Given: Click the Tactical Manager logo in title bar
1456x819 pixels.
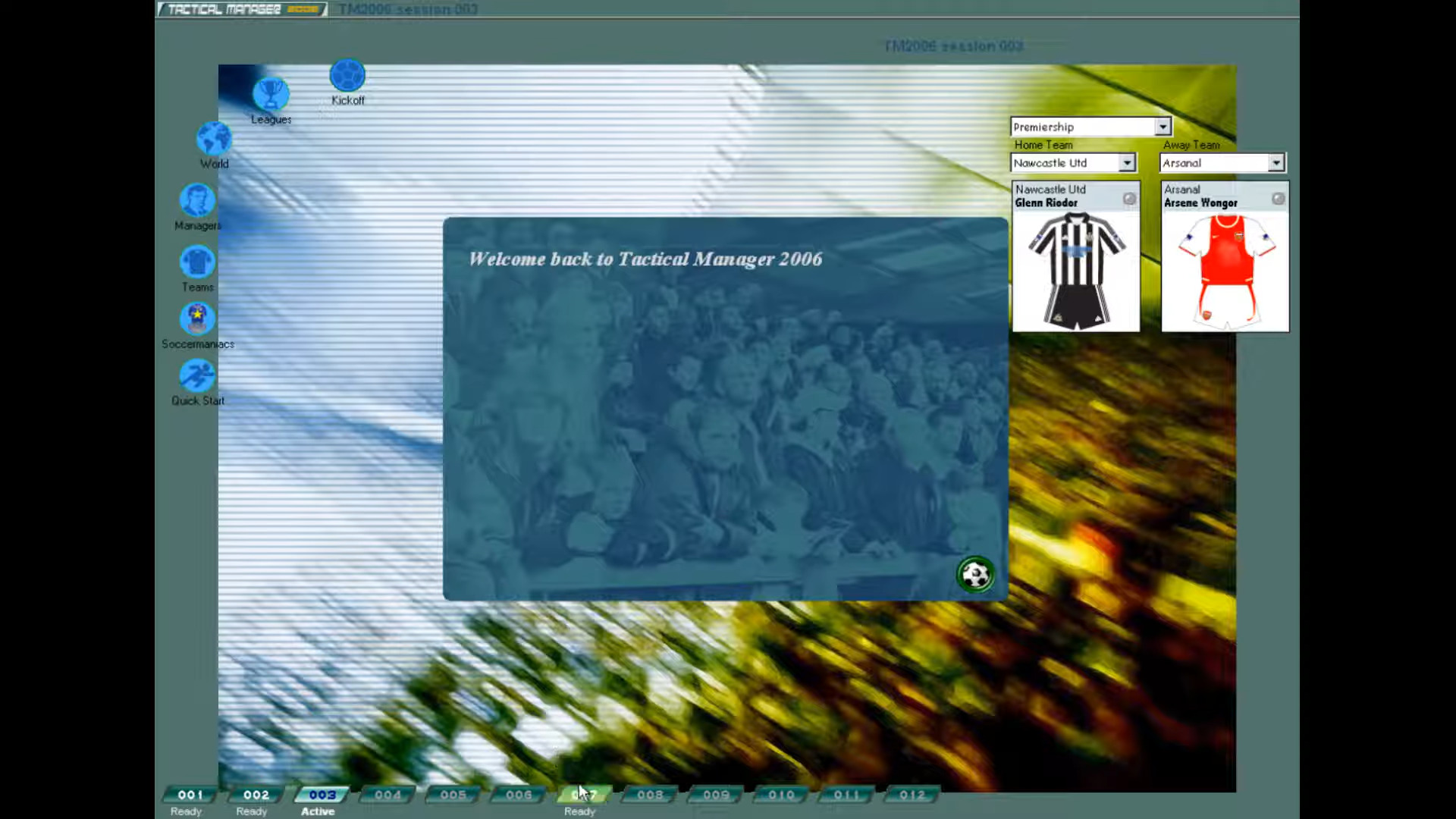Looking at the screenshot, I should pos(243,9).
